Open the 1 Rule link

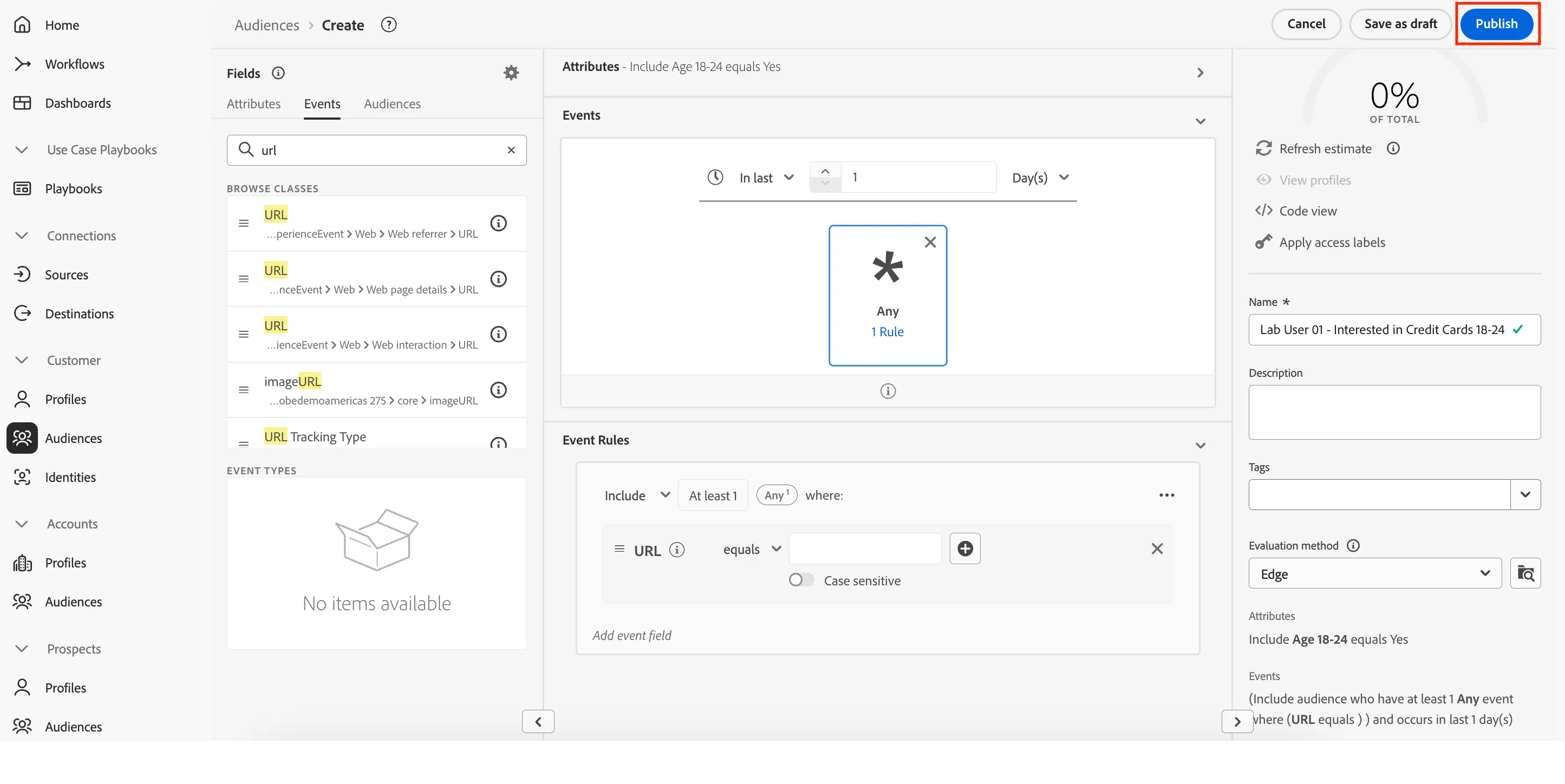pos(887,331)
